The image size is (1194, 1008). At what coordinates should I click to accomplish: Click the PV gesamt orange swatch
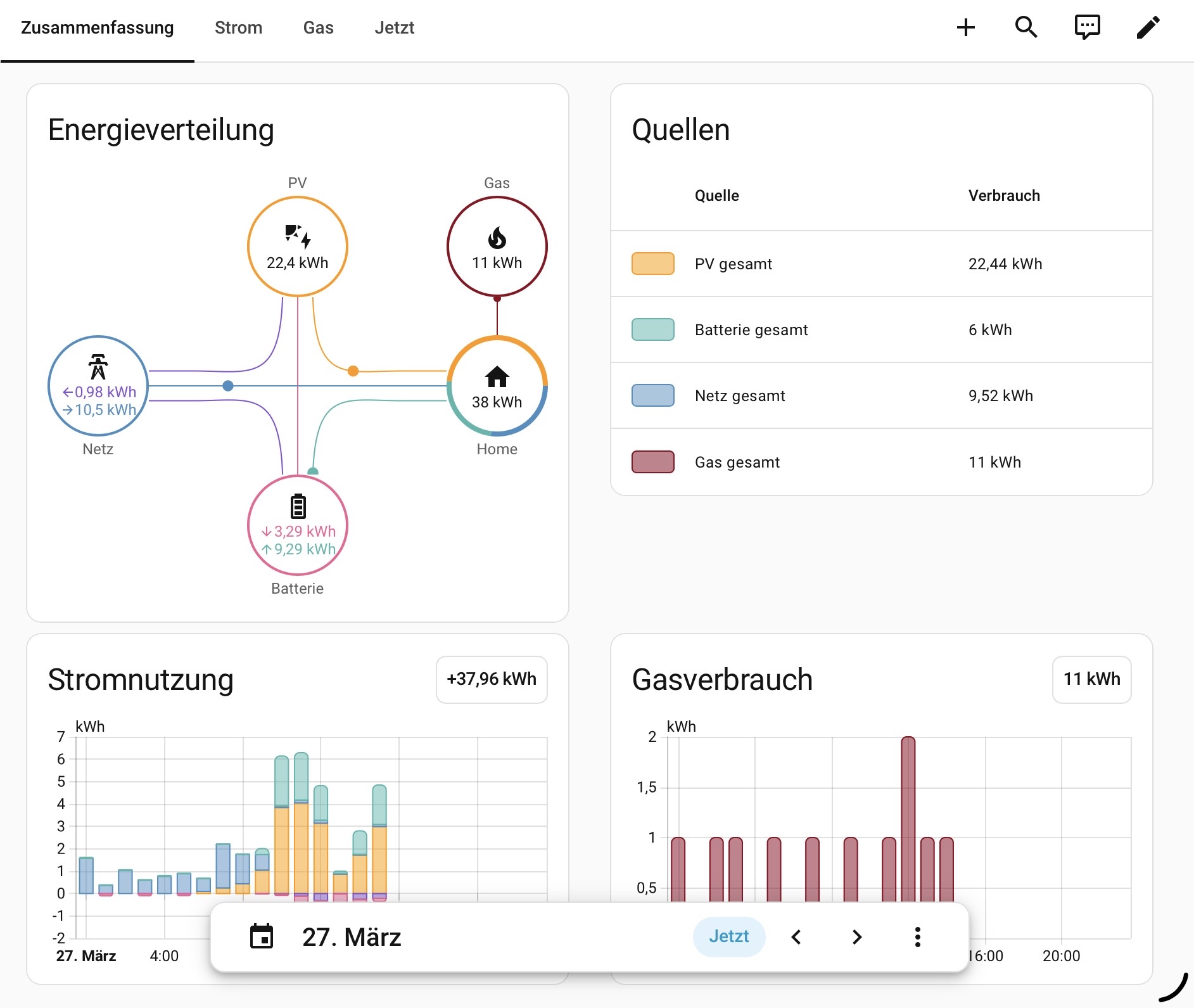coord(652,264)
